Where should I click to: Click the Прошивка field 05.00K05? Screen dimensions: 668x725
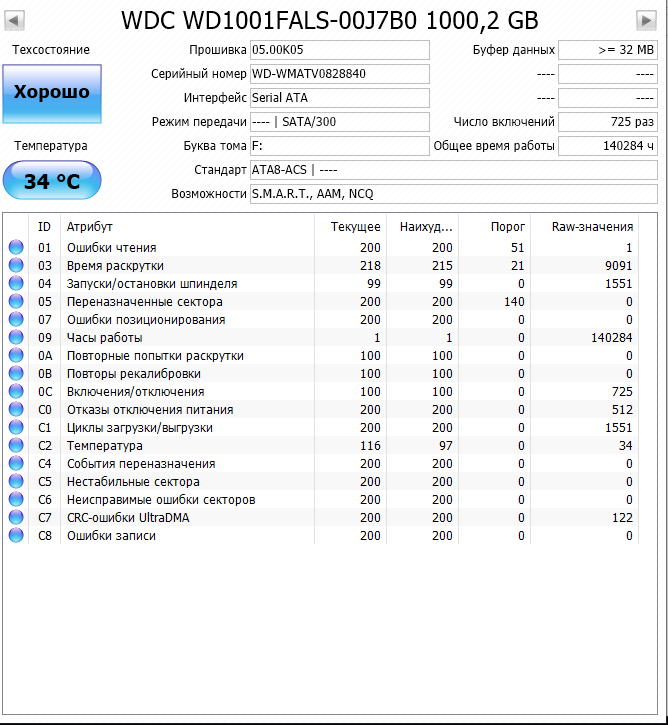[x=340, y=50]
